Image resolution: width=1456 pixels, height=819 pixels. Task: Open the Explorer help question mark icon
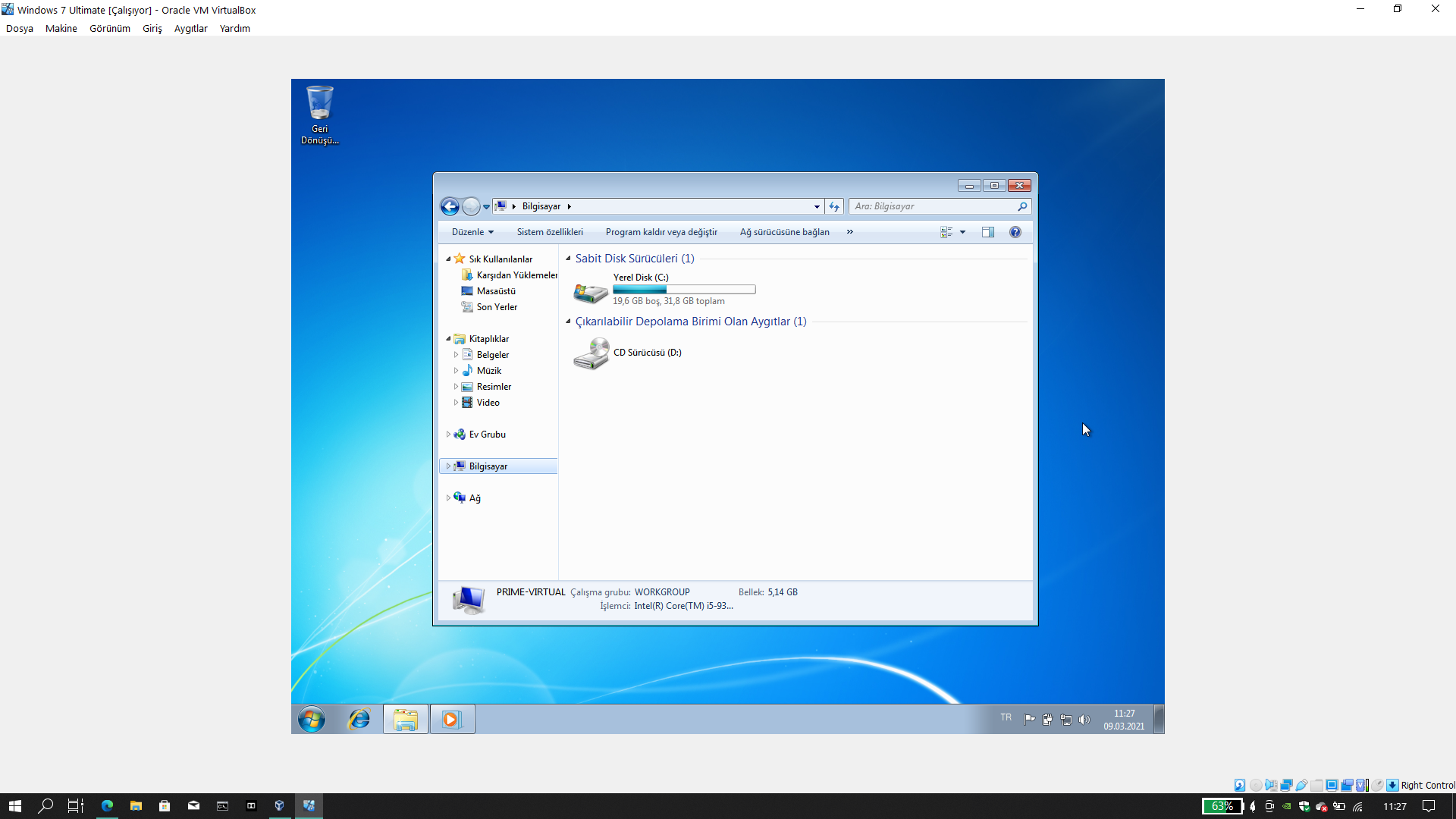tap(1015, 232)
